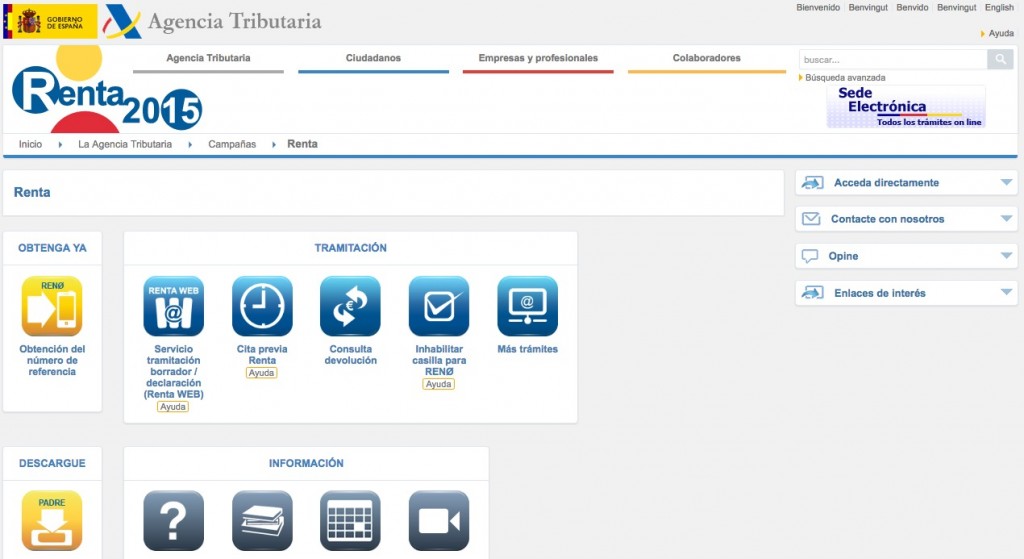This screenshot has width=1024, height=559.
Task: Select the Bienvenido language option
Action: [818, 8]
